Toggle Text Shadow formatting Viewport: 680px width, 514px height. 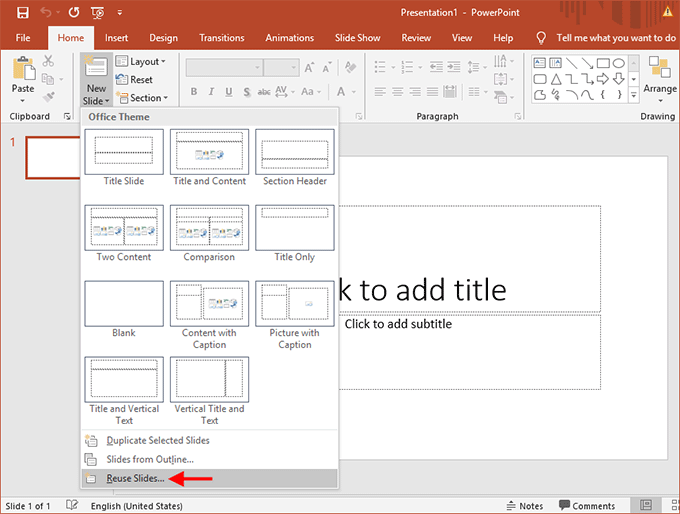pos(247,92)
